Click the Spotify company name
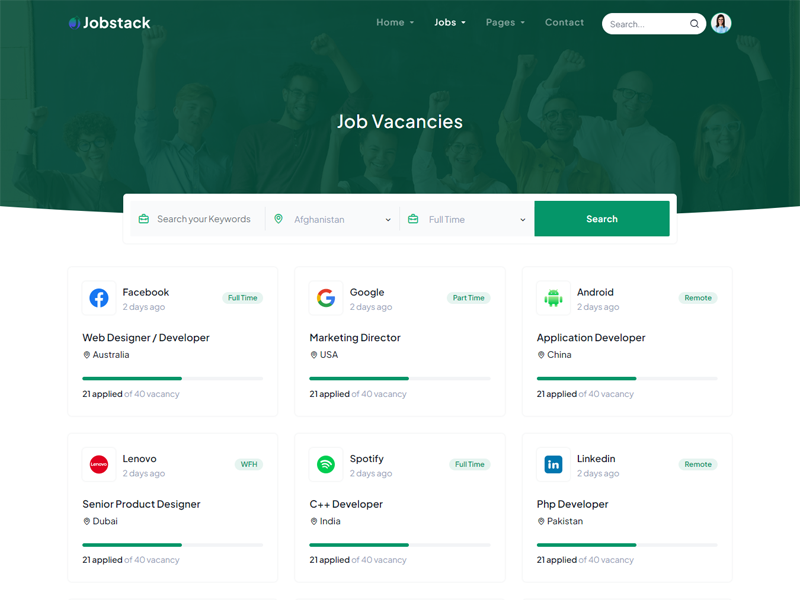The width and height of the screenshot is (800, 600). 366,459
